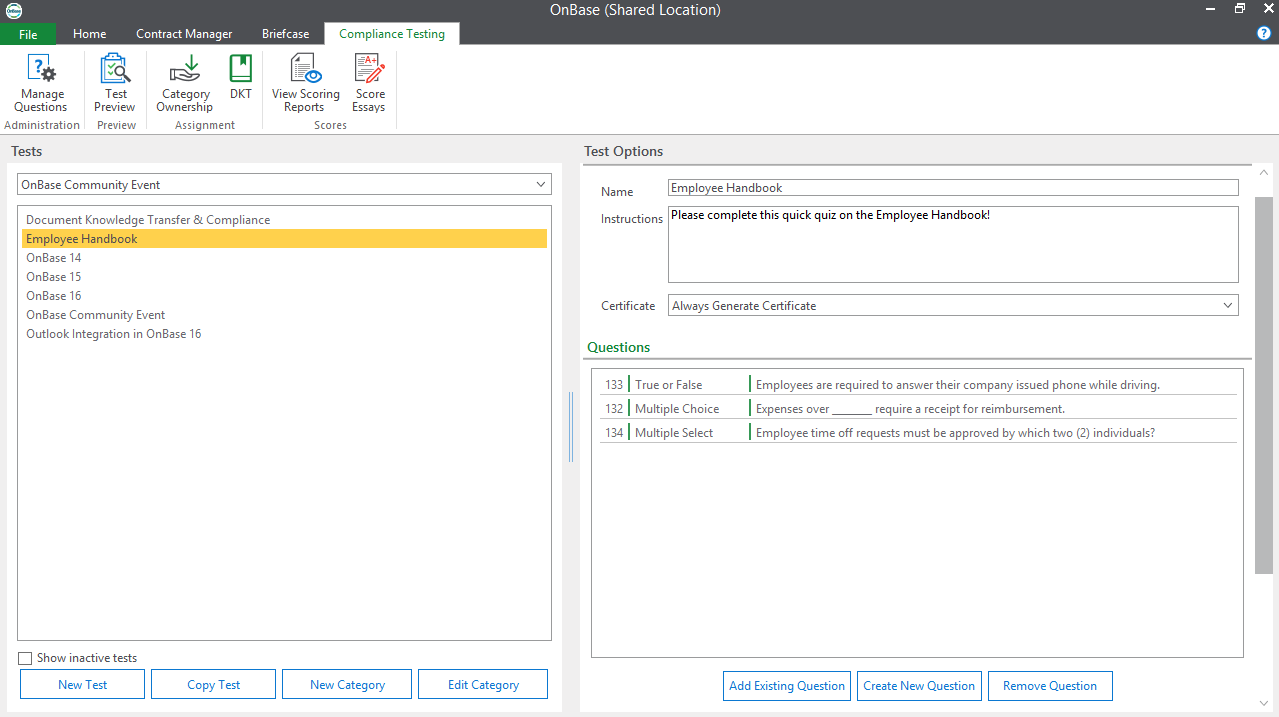Switch to Contract Manager tab
The height and width of the screenshot is (717, 1279).
point(184,34)
